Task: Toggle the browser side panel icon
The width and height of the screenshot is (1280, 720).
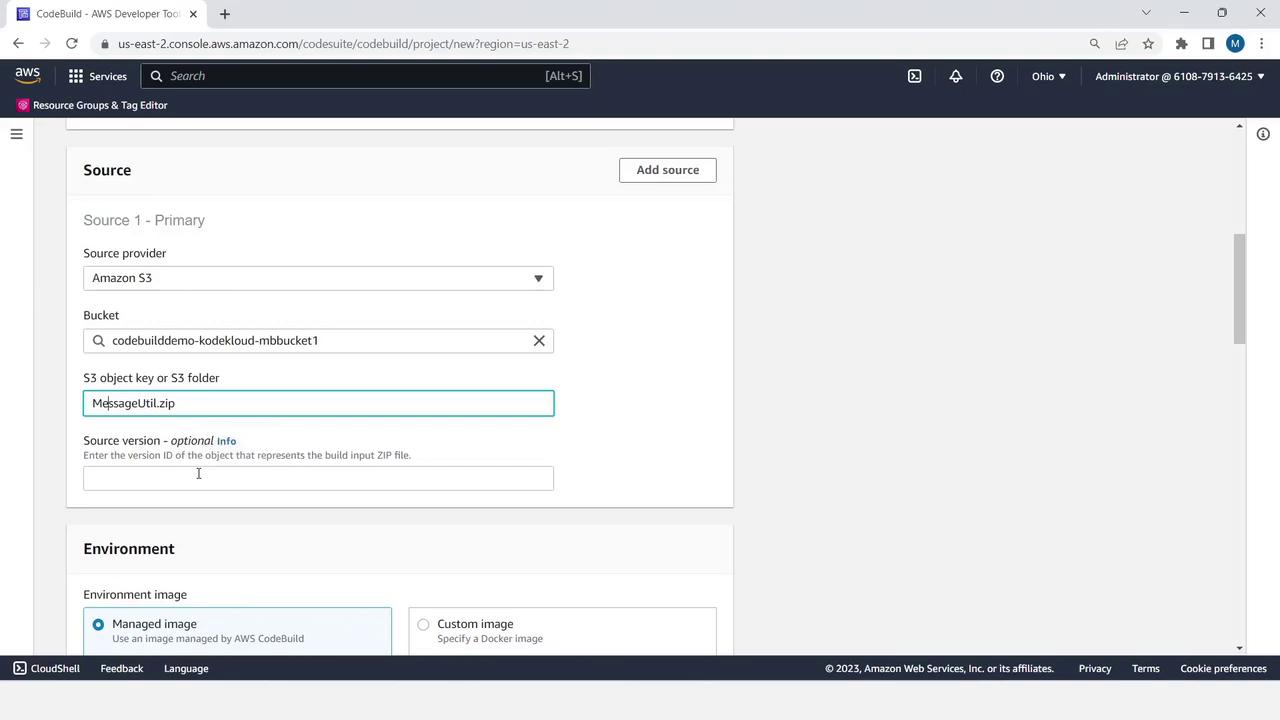Action: [x=1208, y=44]
